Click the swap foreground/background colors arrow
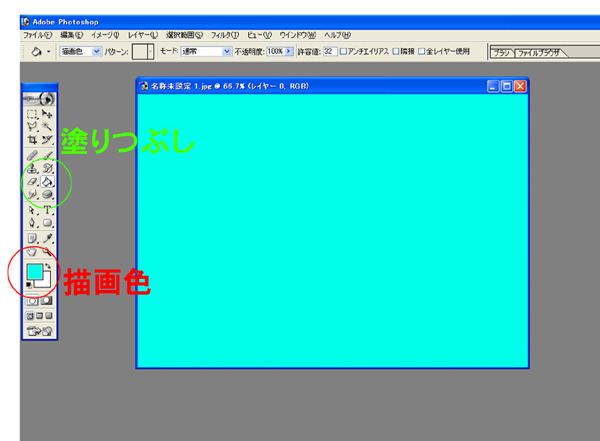The height and width of the screenshot is (441, 600). pos(48,266)
